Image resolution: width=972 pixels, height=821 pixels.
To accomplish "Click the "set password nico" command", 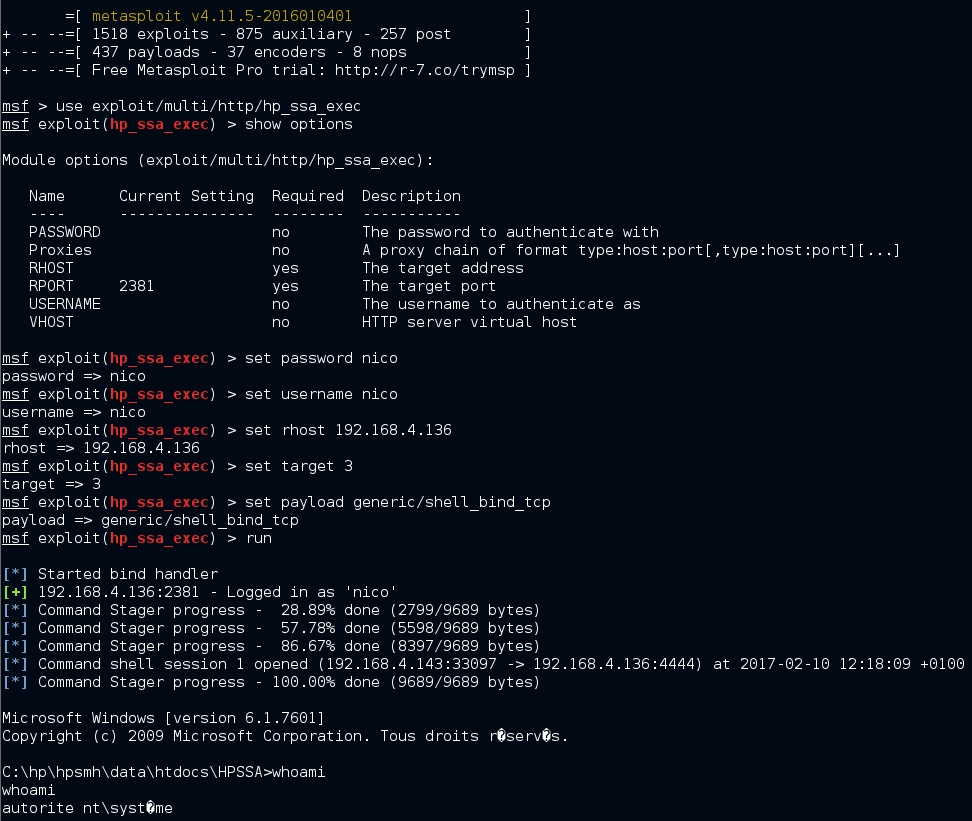I will [321, 358].
